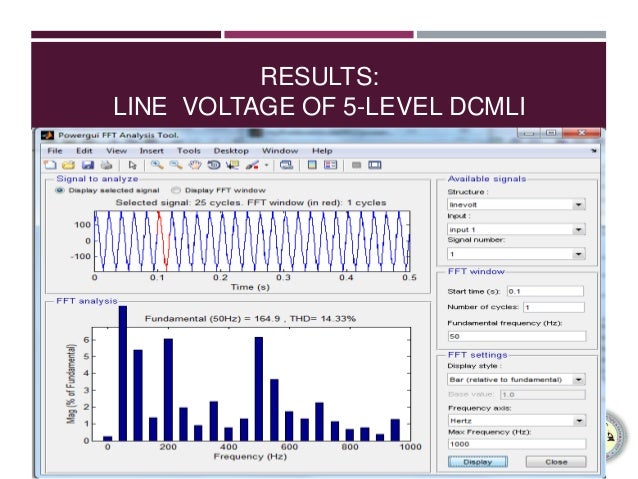This screenshot has height=479, width=638.
Task: Select the Data Cursor tool
Action: (233, 165)
